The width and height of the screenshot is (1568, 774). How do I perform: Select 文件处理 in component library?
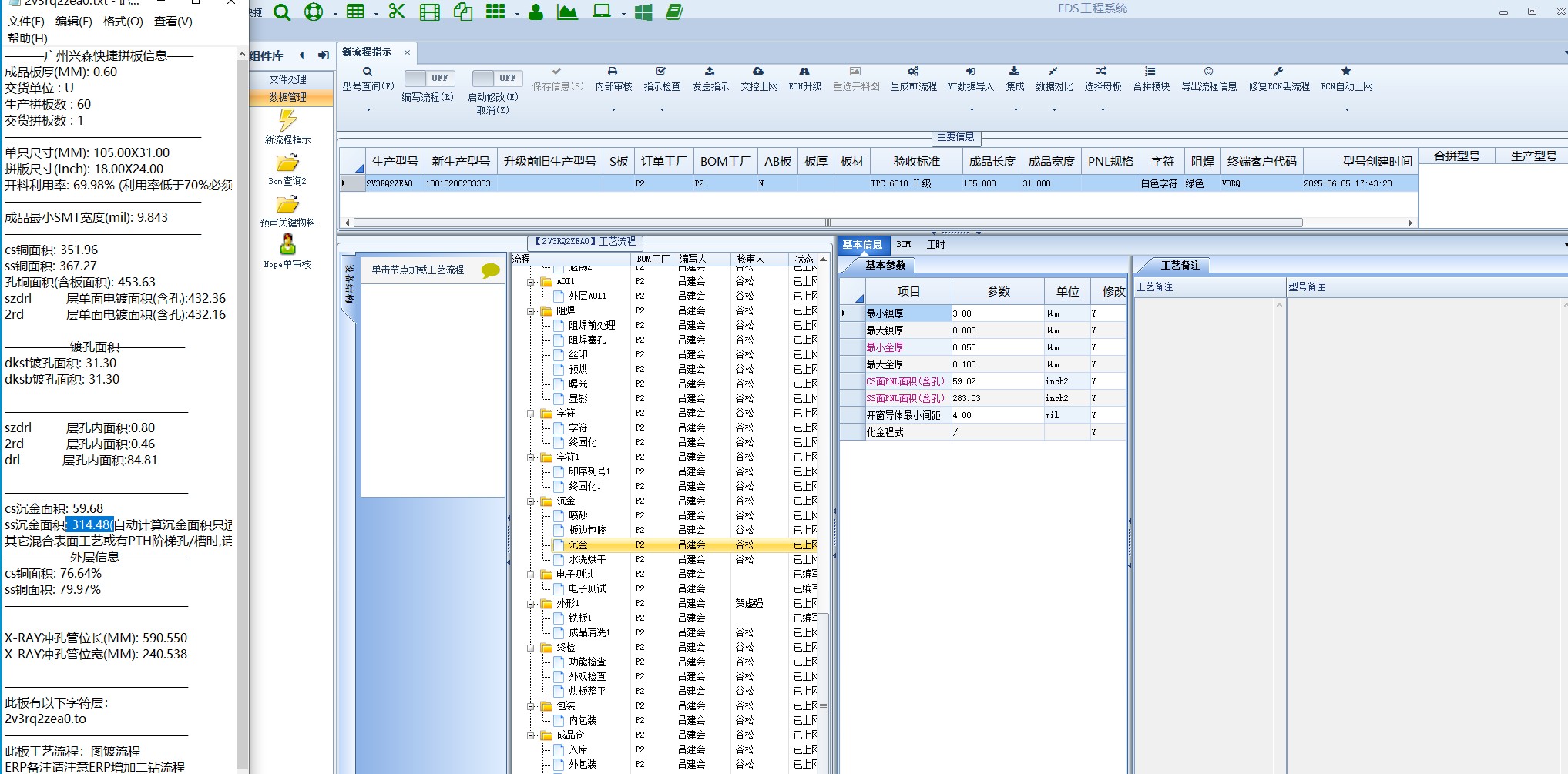288,79
